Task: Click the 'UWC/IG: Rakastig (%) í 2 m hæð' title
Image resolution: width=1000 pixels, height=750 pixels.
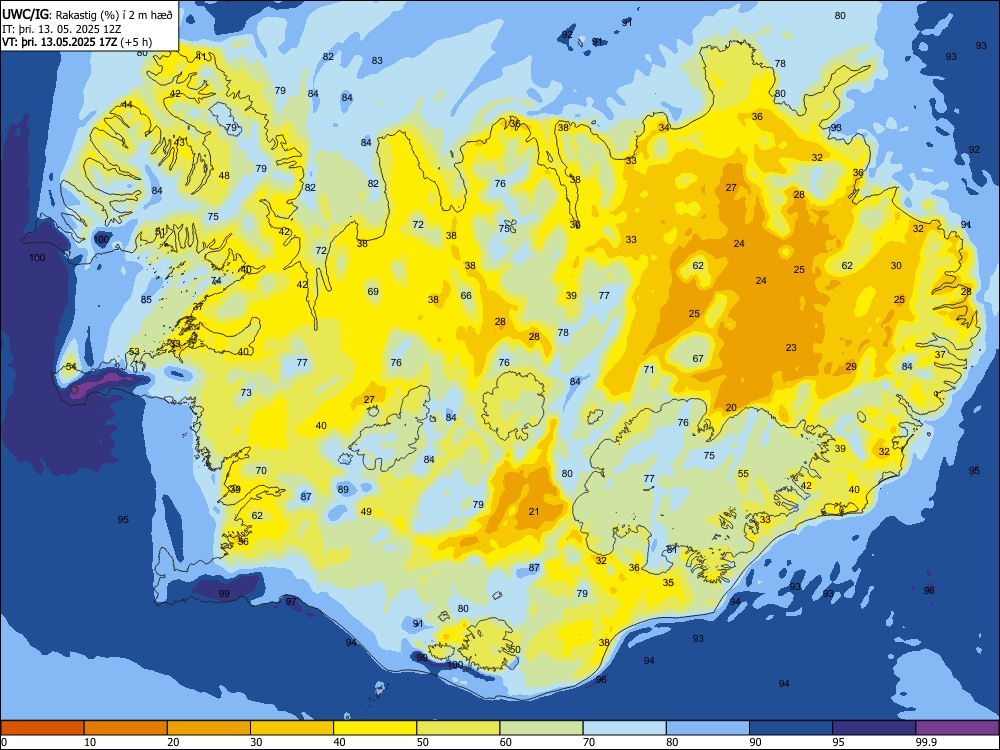Action: [87, 14]
